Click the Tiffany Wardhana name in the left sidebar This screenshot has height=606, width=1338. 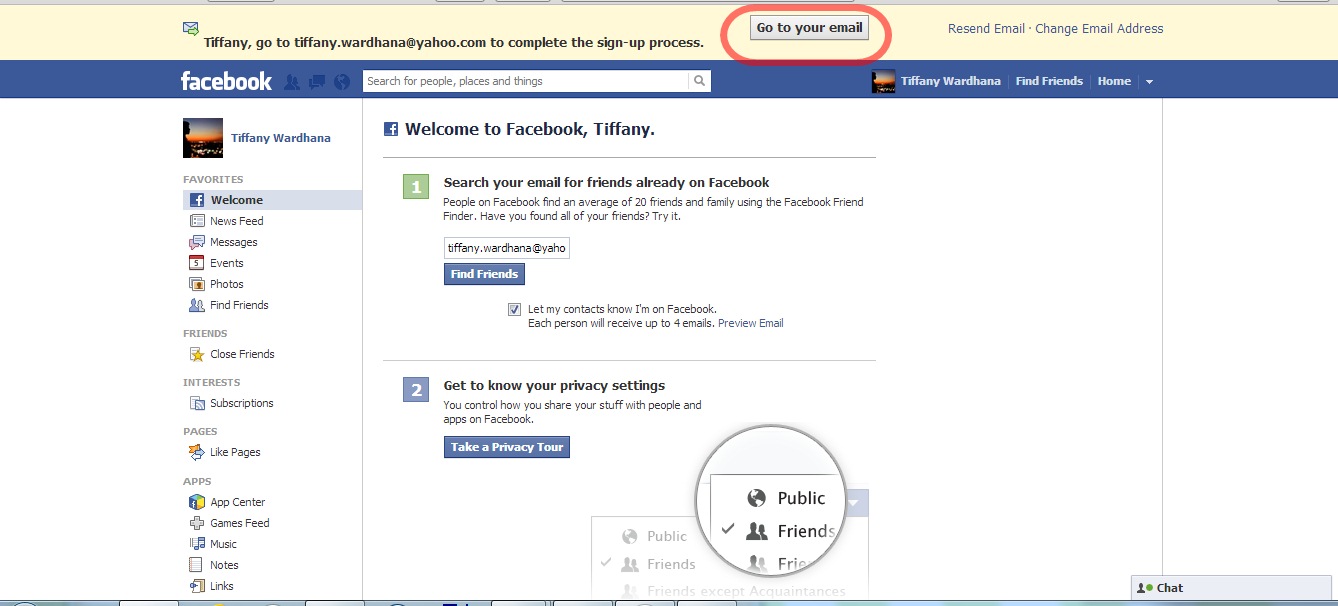[x=281, y=138]
